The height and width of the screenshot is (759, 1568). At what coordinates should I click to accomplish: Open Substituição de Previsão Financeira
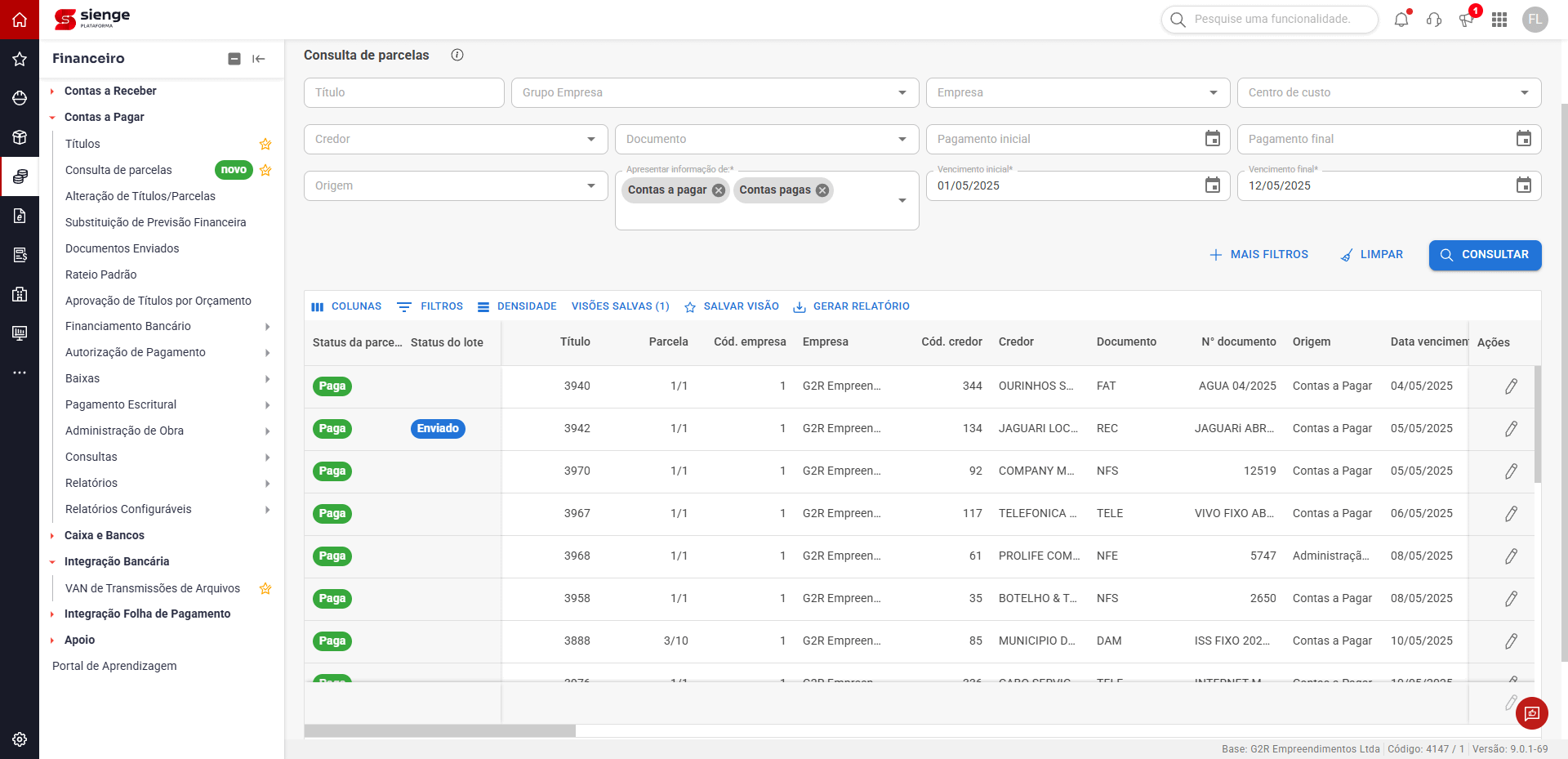[156, 222]
